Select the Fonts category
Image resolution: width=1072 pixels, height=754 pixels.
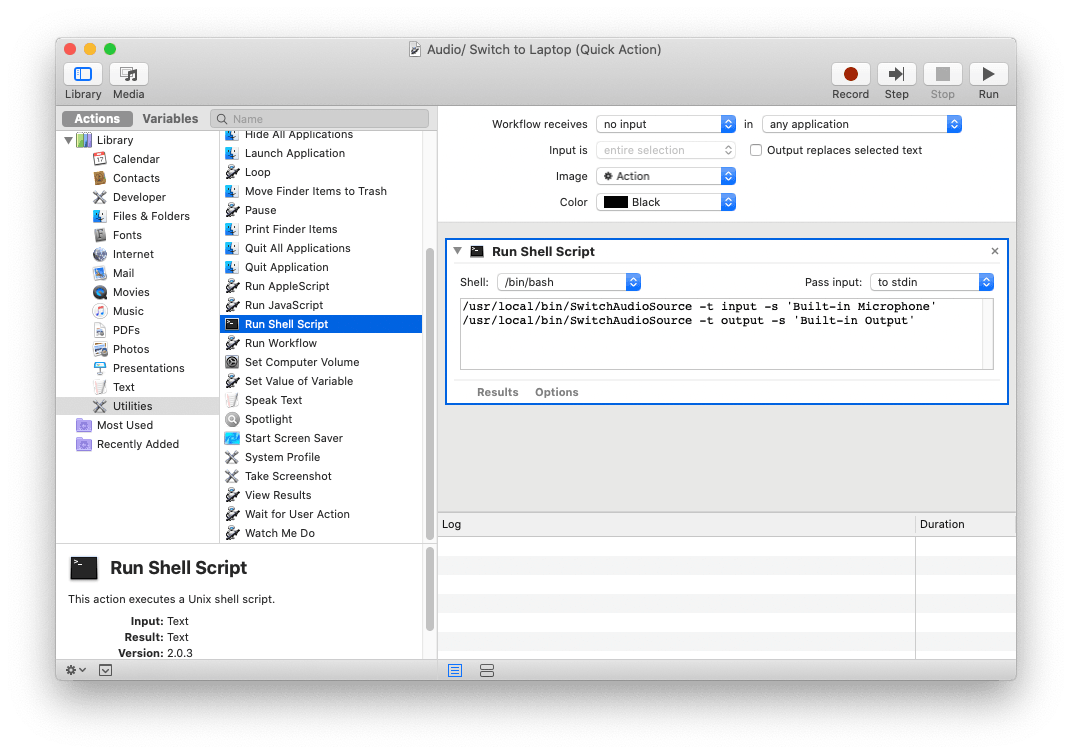pyautogui.click(x=127, y=235)
